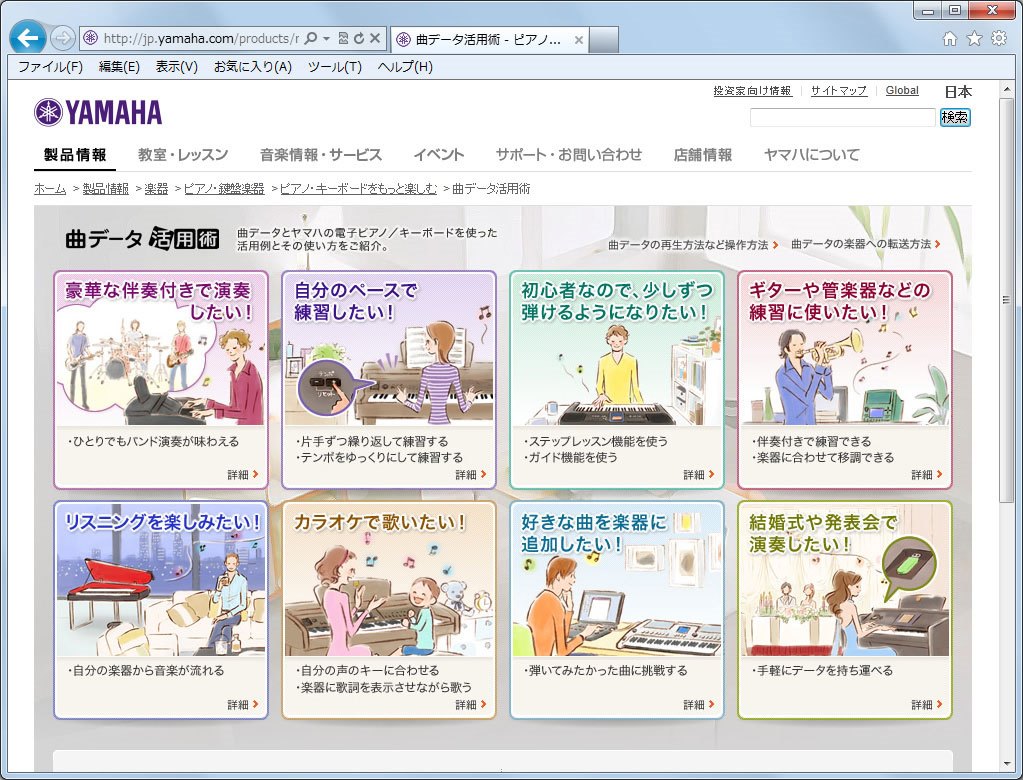Open the ツール(T) menu
Viewport: 1023px width, 780px height.
pyautogui.click(x=334, y=67)
